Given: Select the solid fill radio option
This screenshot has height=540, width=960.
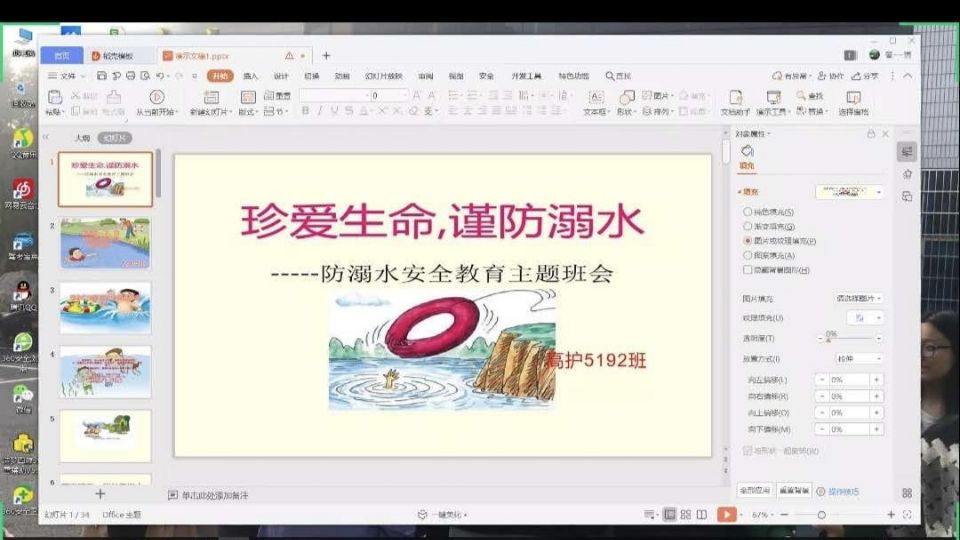Looking at the screenshot, I should coord(748,212).
